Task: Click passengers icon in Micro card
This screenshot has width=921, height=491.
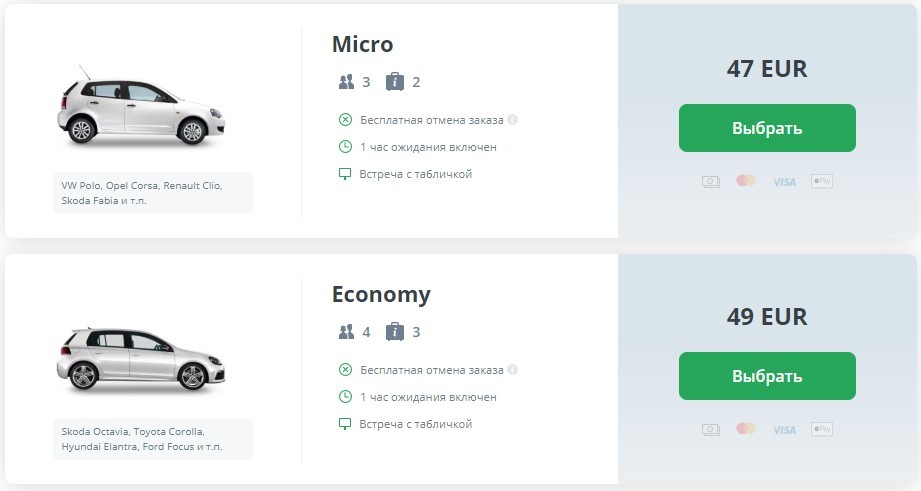Action: (347, 82)
